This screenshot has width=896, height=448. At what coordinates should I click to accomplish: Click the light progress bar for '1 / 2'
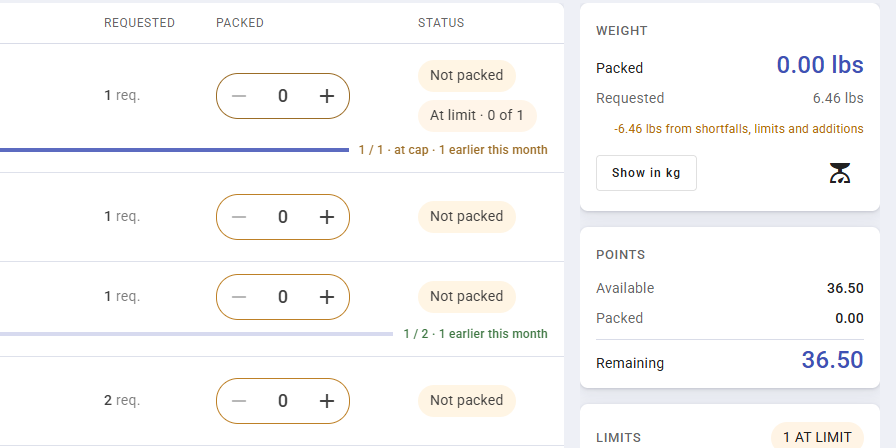tap(196, 334)
